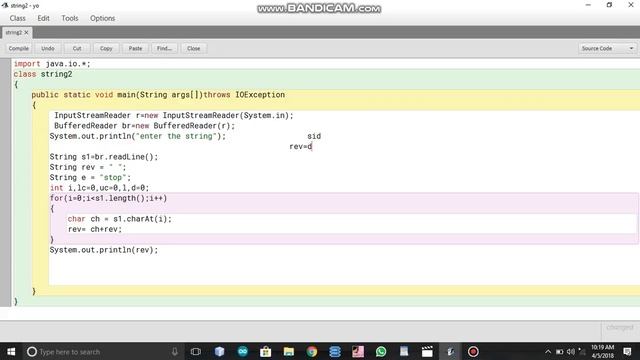Screen dimensions: 640x360
Task: Click the Compile button
Action: pyautogui.click(x=19, y=48)
